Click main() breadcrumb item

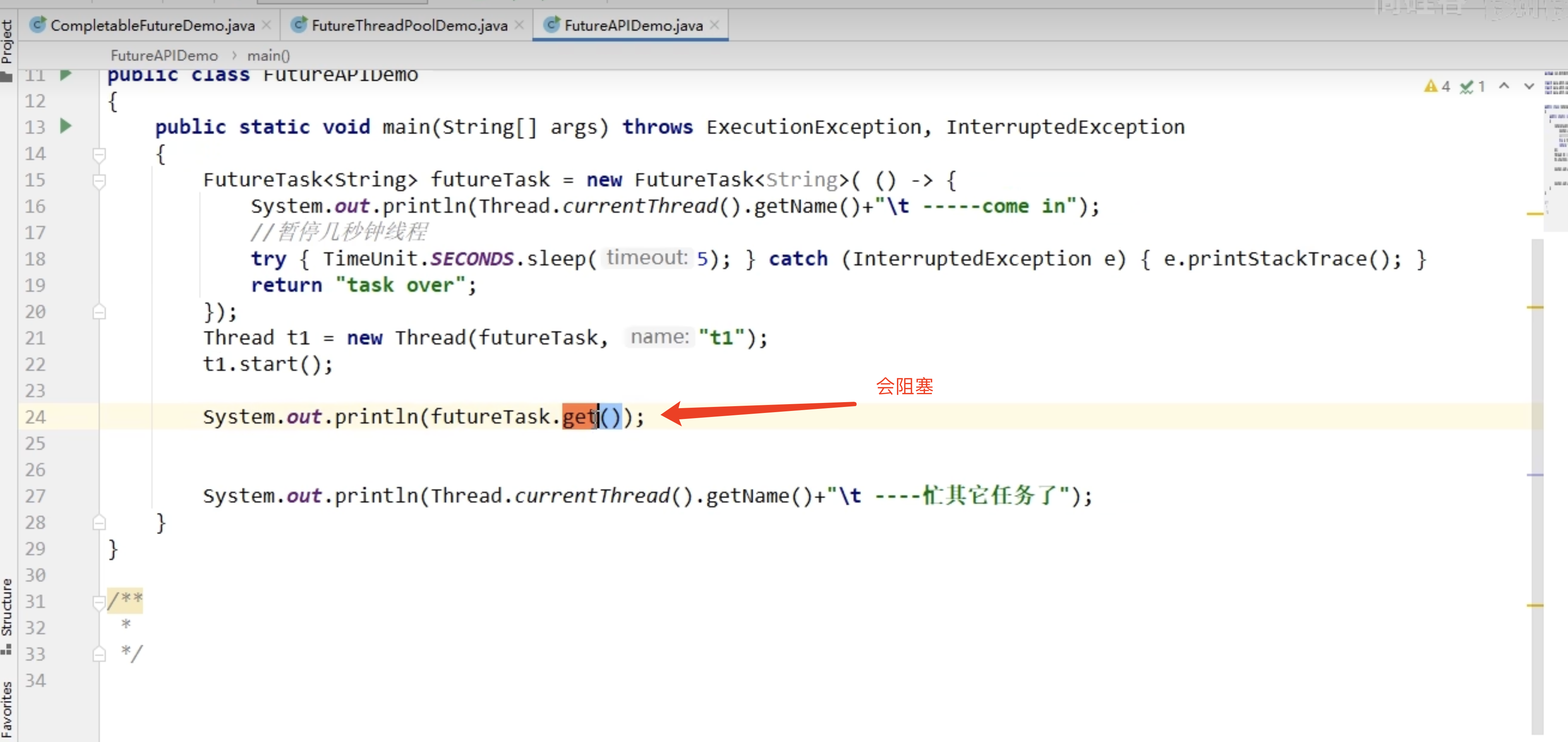(x=268, y=56)
